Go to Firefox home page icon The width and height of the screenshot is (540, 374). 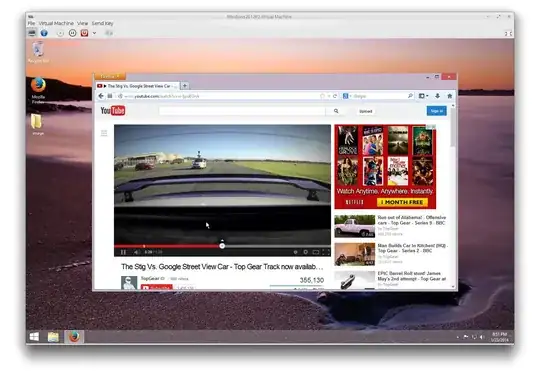click(x=449, y=96)
